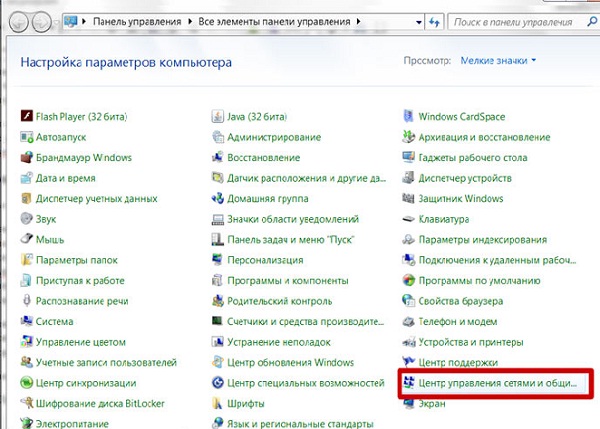Viewport: 600px width, 429px height.
Task: Open the Мелкие значки view dropdown
Action: coord(498,60)
